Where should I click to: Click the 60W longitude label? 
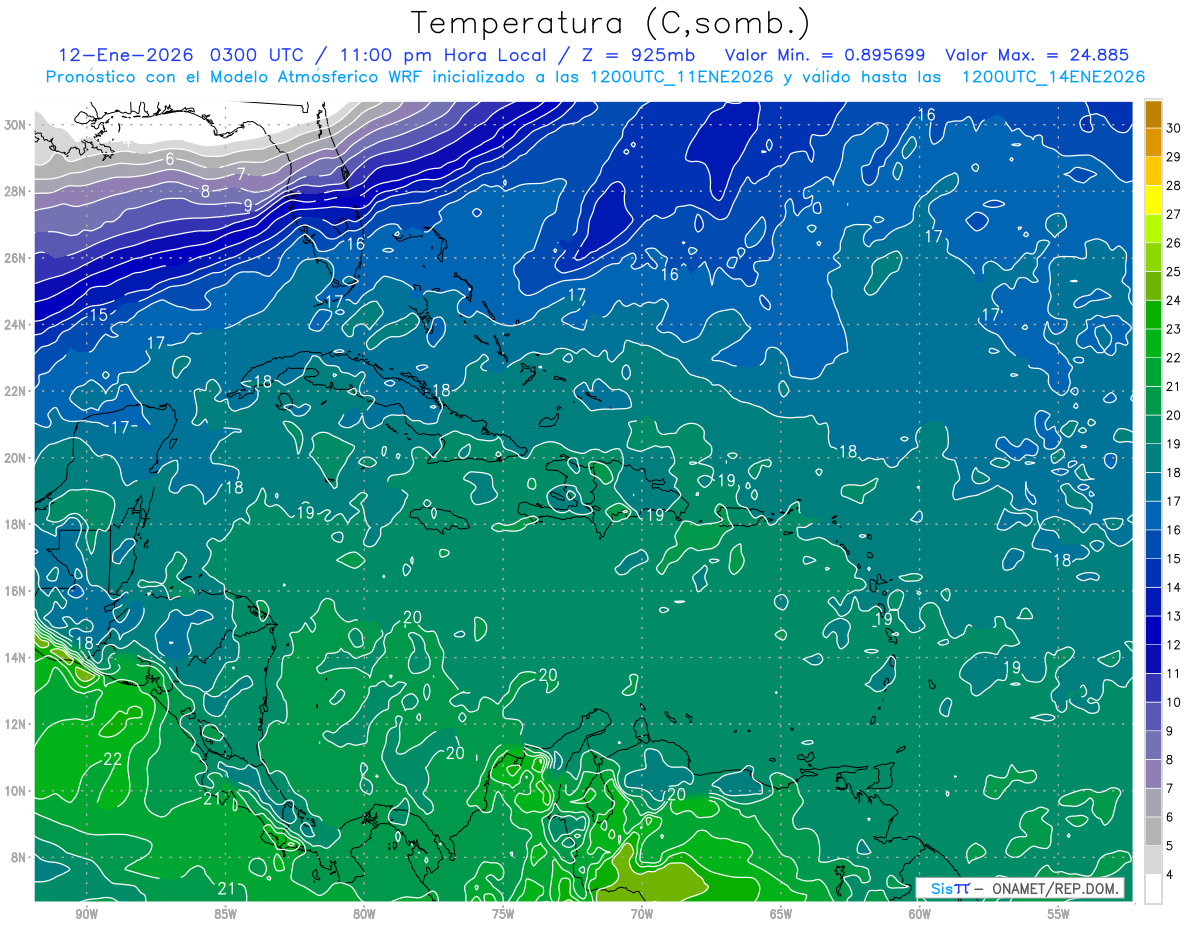(x=920, y=914)
